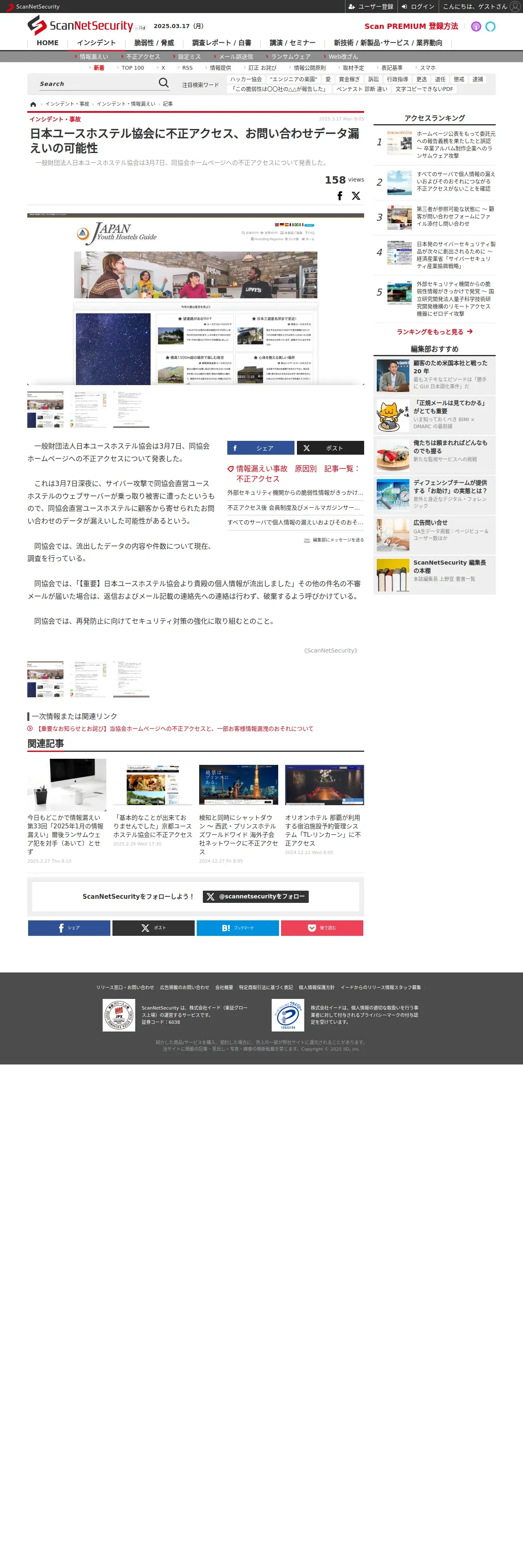This screenshot has height=1568, width=523.
Task: Click the Privacy mark logo in footer
Action: 288,1015
